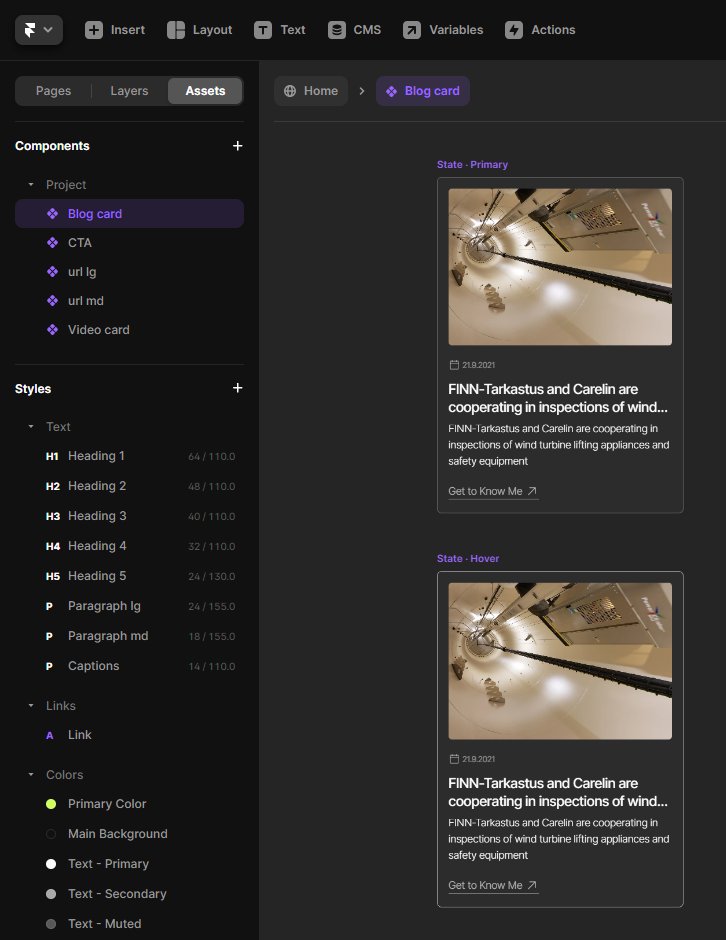Click the H5 style icon

(53, 577)
